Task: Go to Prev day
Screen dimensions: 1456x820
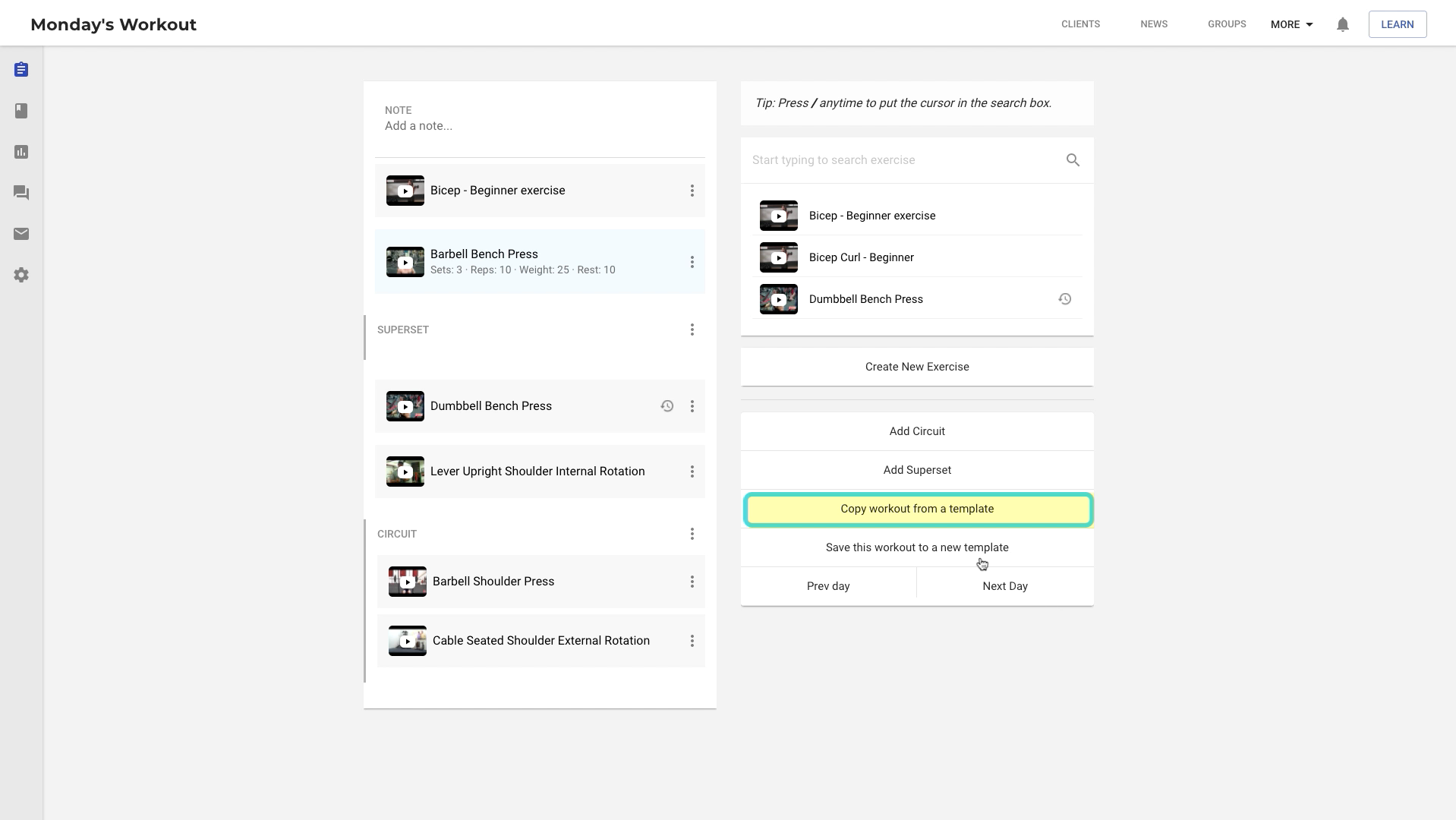Action: [x=828, y=586]
